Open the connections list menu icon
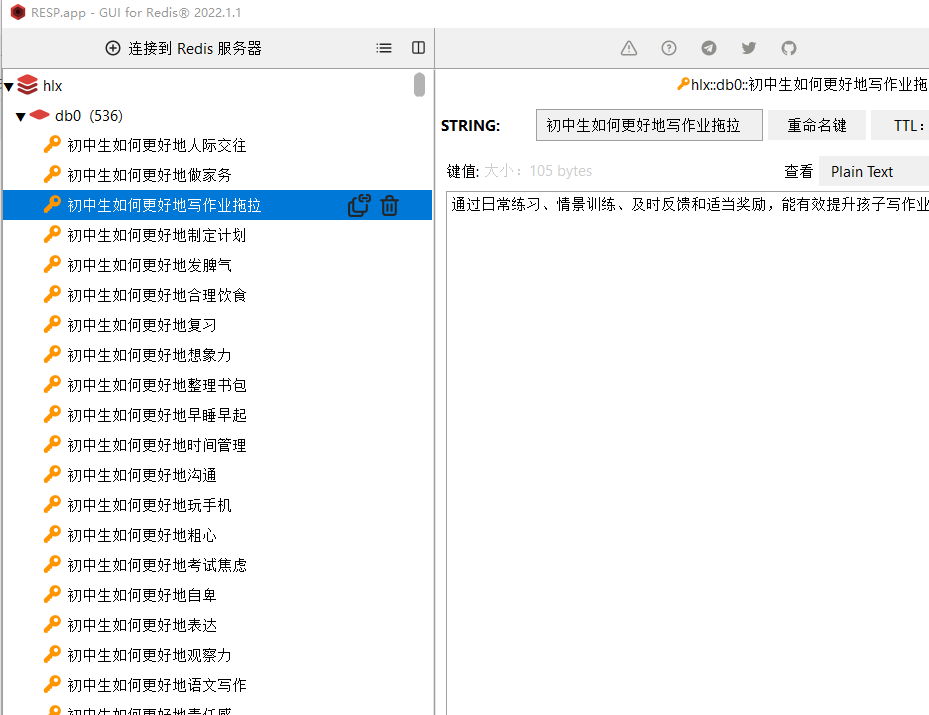929x715 pixels. click(384, 48)
